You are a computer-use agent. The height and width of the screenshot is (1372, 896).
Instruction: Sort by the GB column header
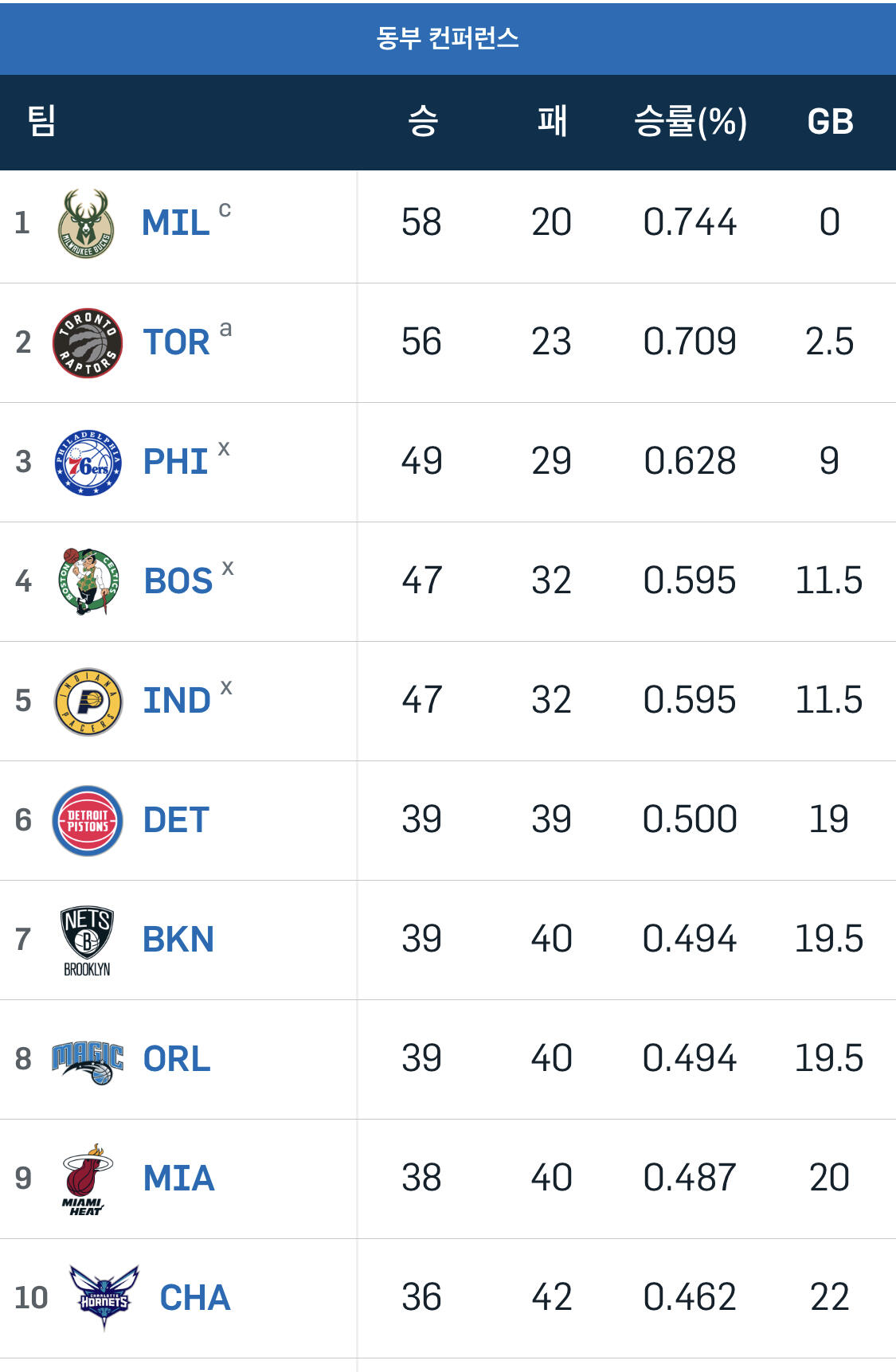coord(830,122)
